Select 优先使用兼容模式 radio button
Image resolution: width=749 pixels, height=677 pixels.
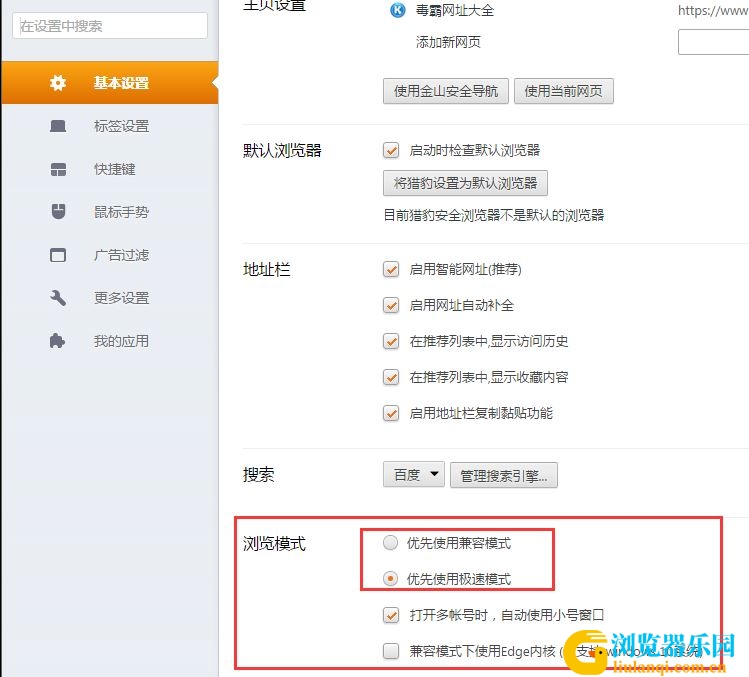pos(390,543)
